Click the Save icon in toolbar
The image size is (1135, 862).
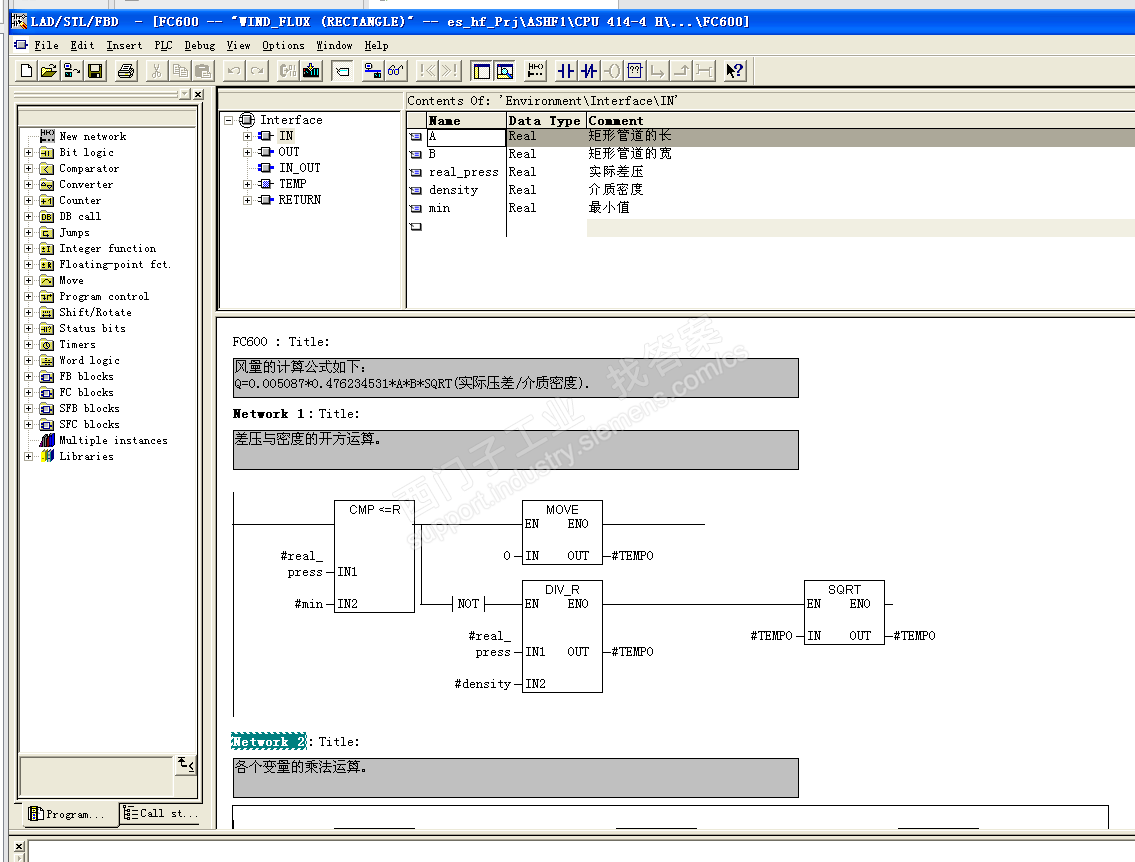[95, 71]
